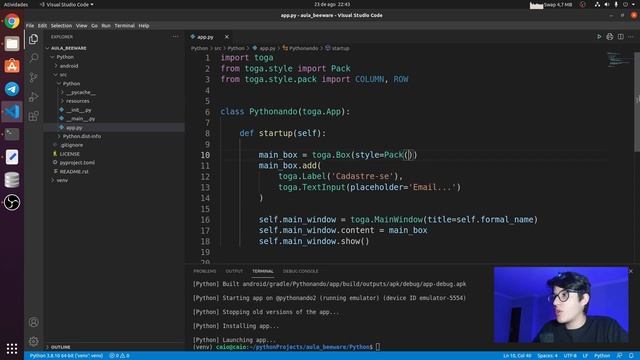Close the app.py editor tab
The height and width of the screenshot is (360, 640).
(227, 37)
